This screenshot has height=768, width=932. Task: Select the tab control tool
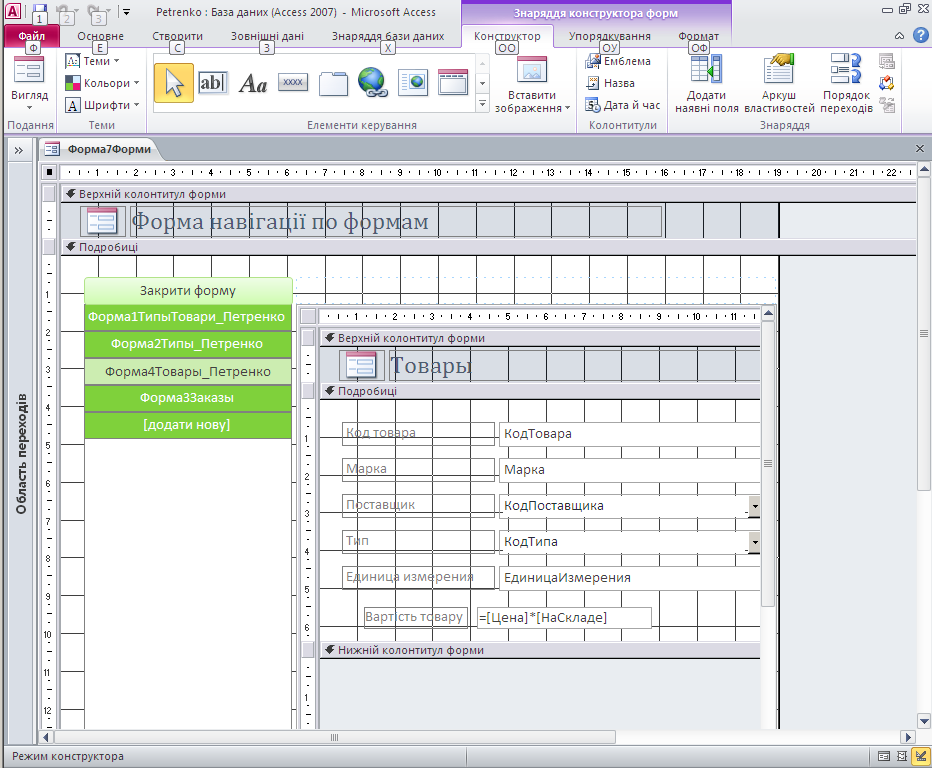tap(333, 83)
